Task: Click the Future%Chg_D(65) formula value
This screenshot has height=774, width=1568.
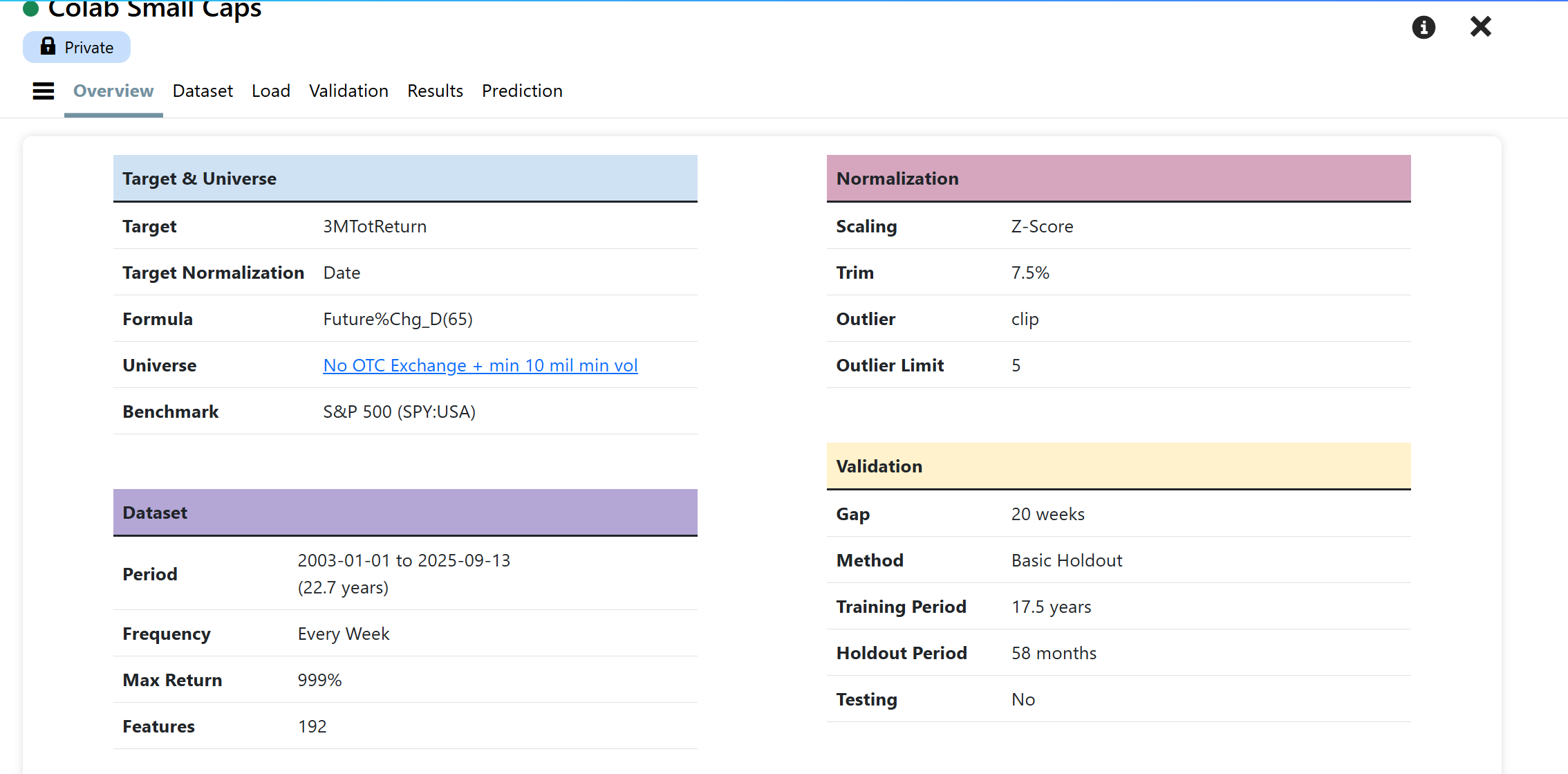Action: 398,319
